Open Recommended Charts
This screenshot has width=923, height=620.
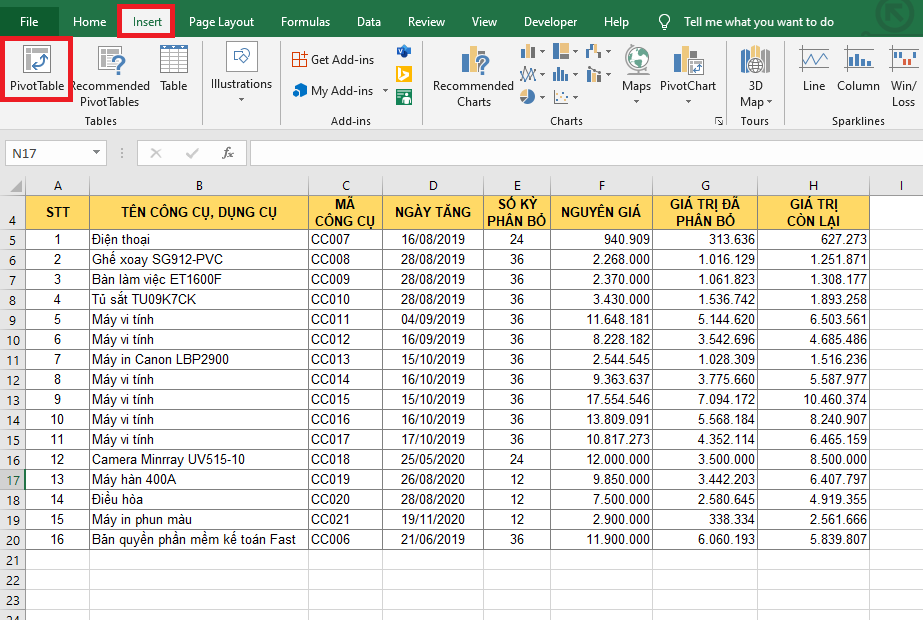[x=473, y=77]
